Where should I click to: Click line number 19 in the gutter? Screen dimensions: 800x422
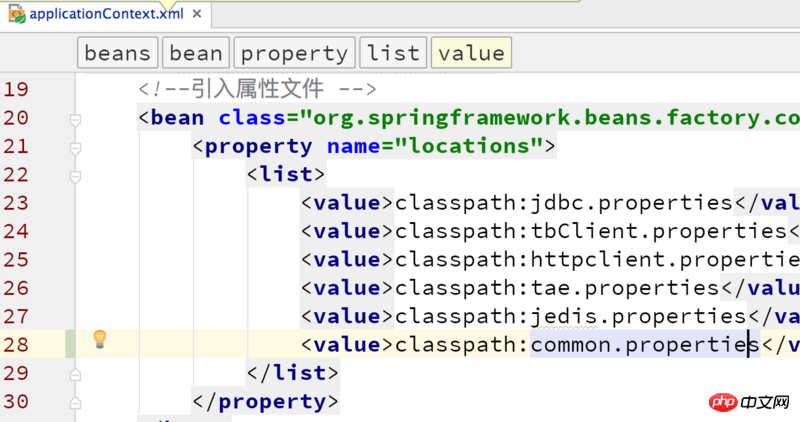click(x=16, y=89)
